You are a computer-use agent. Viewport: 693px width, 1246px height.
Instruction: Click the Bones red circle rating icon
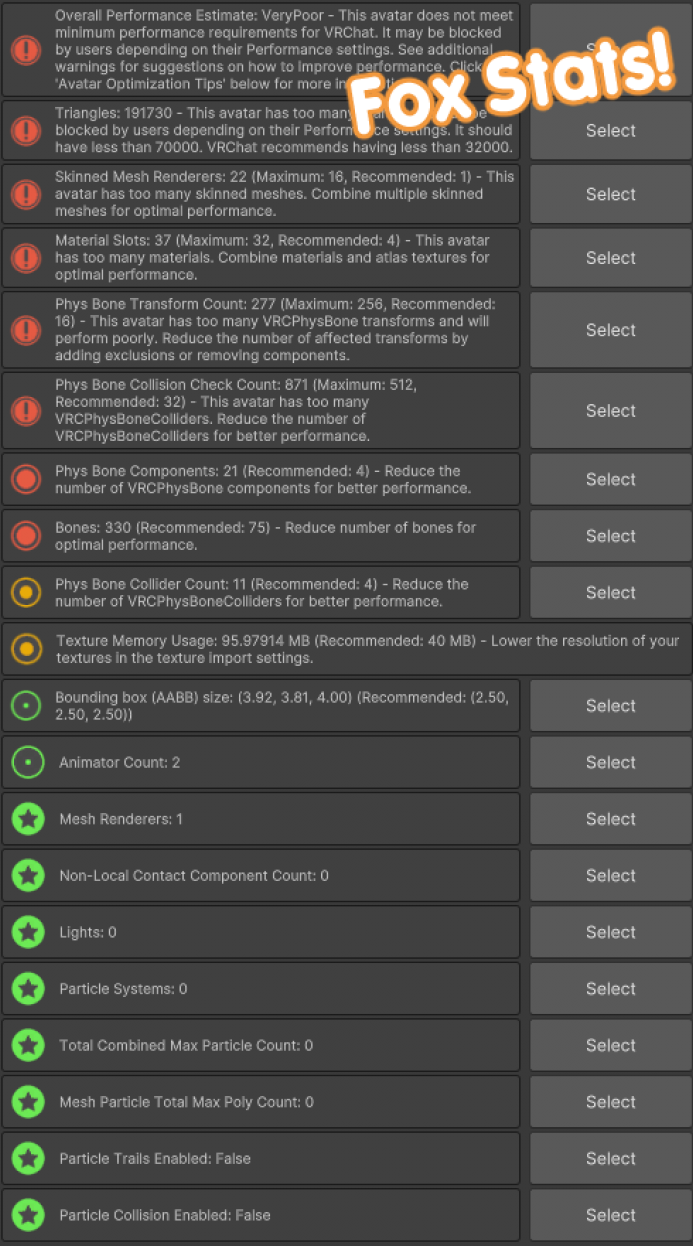coord(27,536)
